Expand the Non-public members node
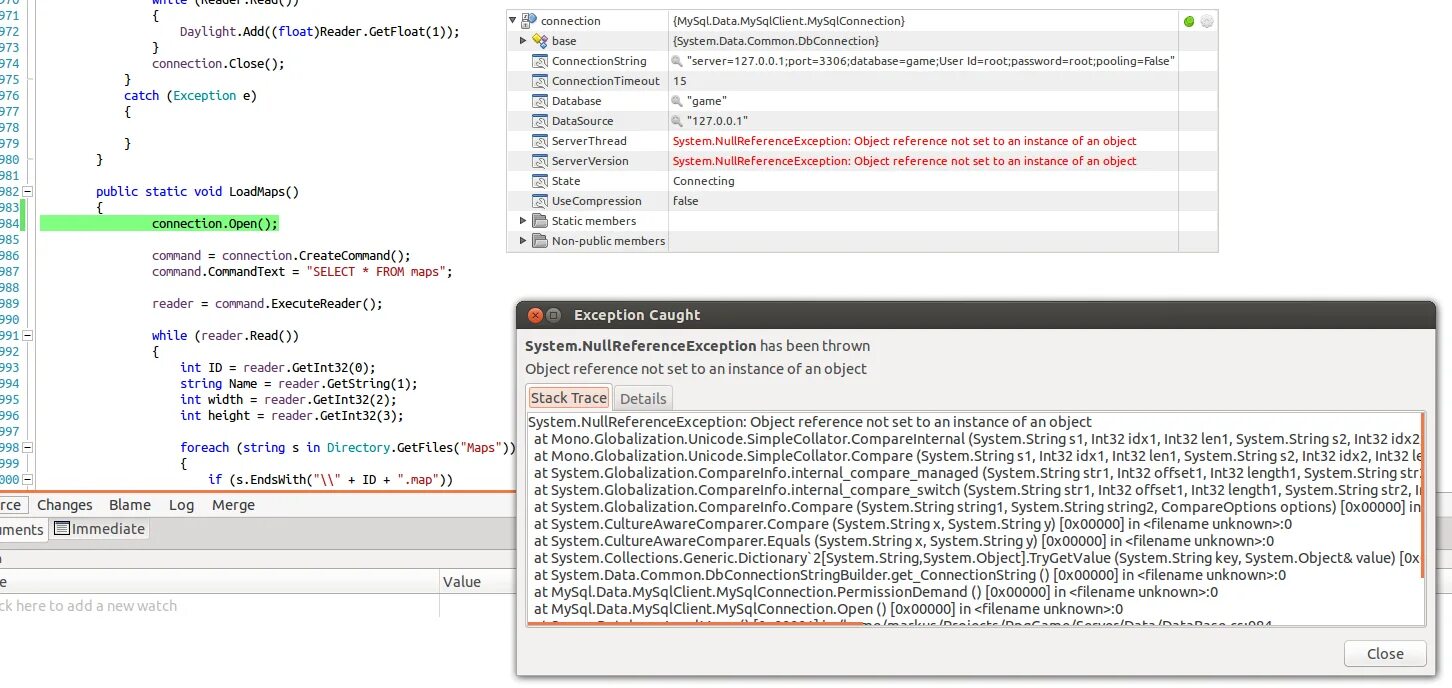The image size is (1452, 688). point(523,241)
